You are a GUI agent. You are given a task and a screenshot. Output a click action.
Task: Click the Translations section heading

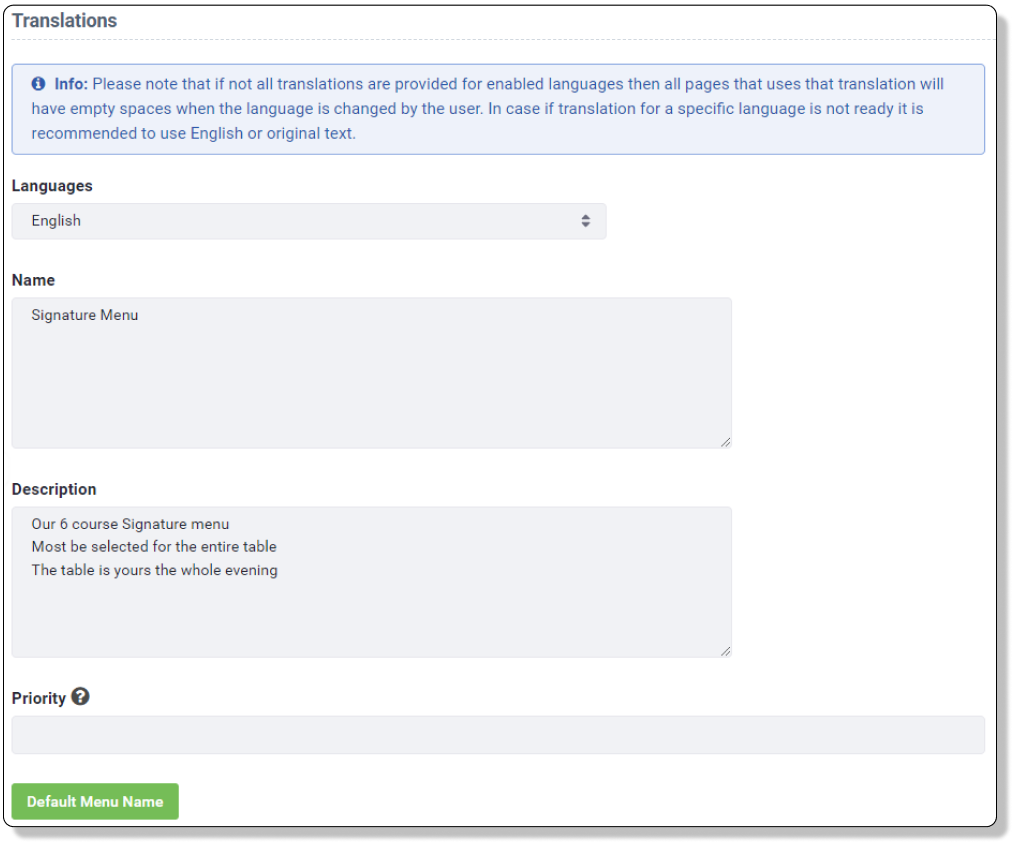click(65, 21)
